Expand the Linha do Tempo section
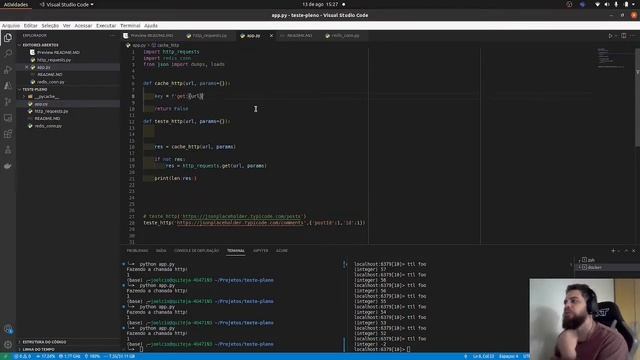 tap(38, 349)
